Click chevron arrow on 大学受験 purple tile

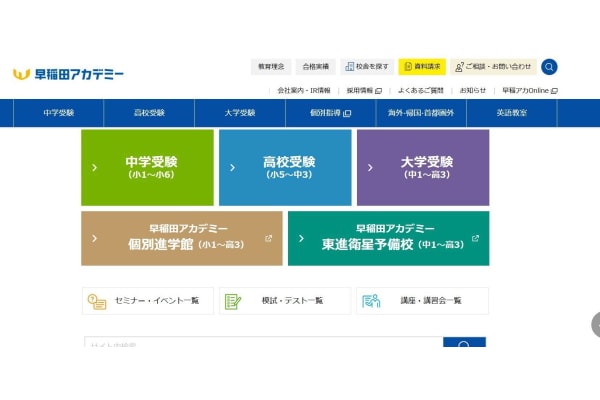[370, 168]
